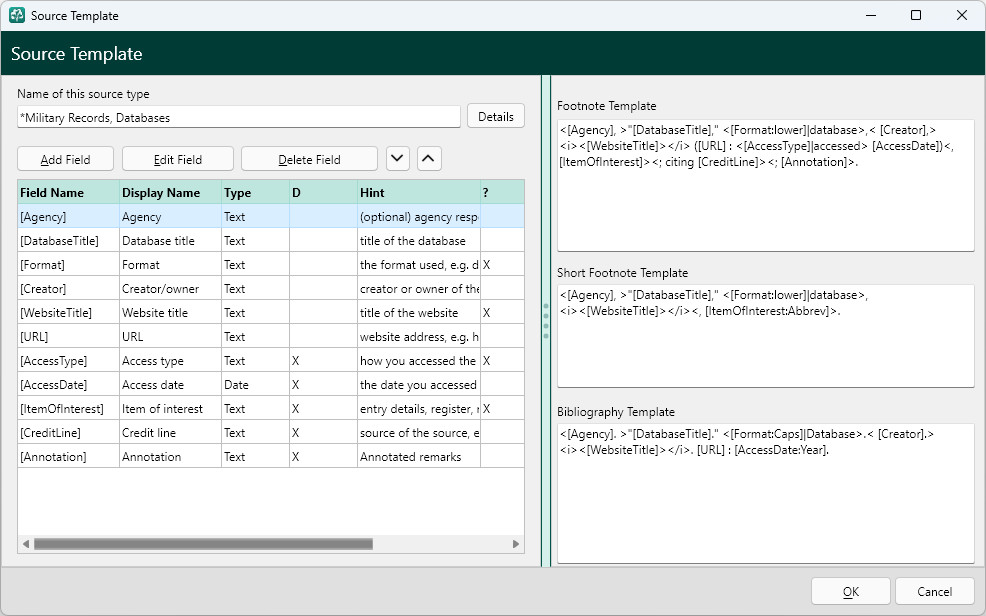The width and height of the screenshot is (986, 616).
Task: Click the 'title of the database' hint cell
Action: point(418,240)
